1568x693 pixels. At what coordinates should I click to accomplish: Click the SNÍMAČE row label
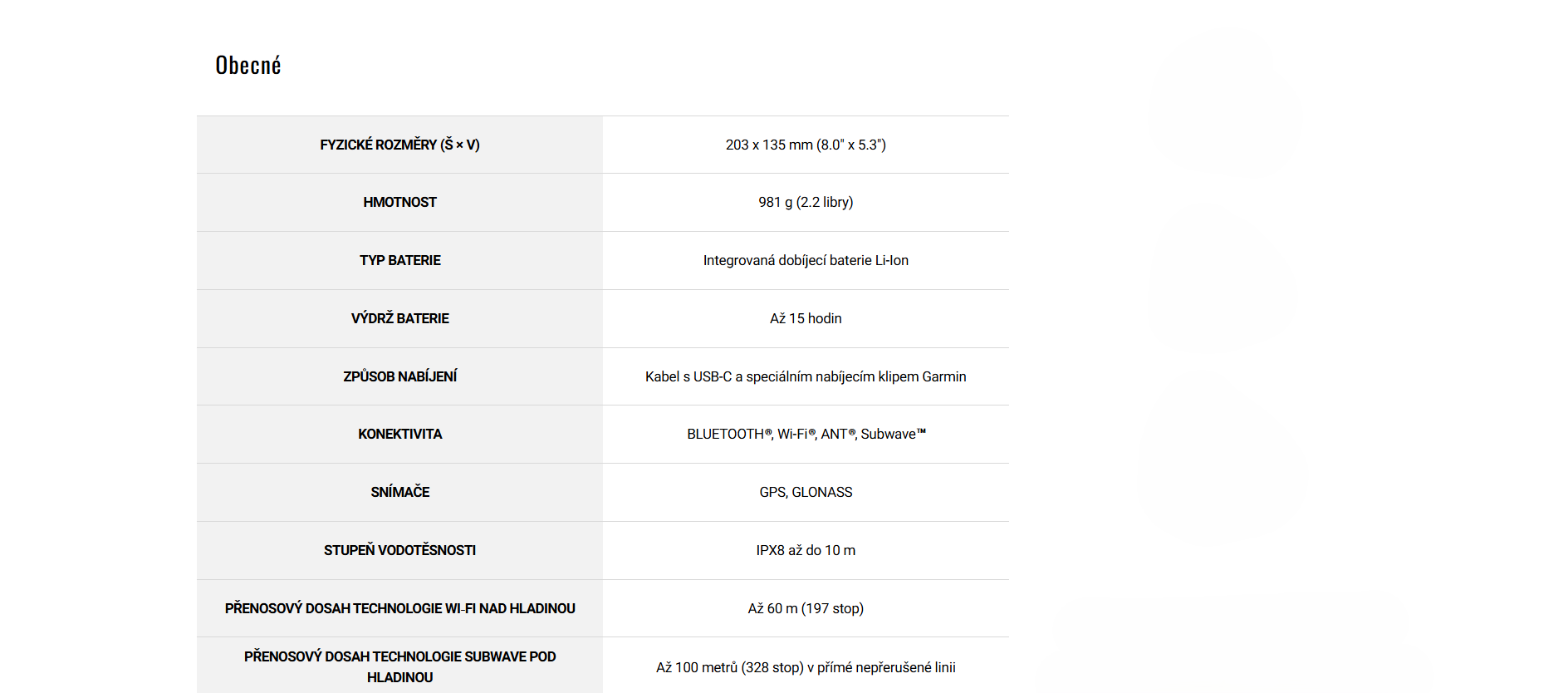point(399,492)
